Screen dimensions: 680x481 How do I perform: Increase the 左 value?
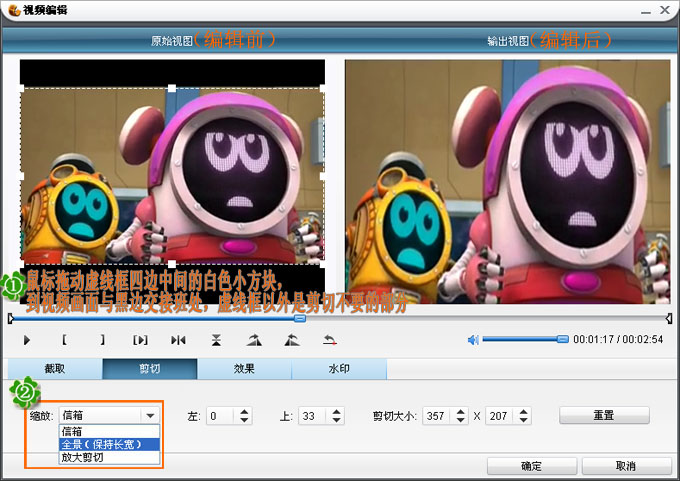(x=244, y=412)
